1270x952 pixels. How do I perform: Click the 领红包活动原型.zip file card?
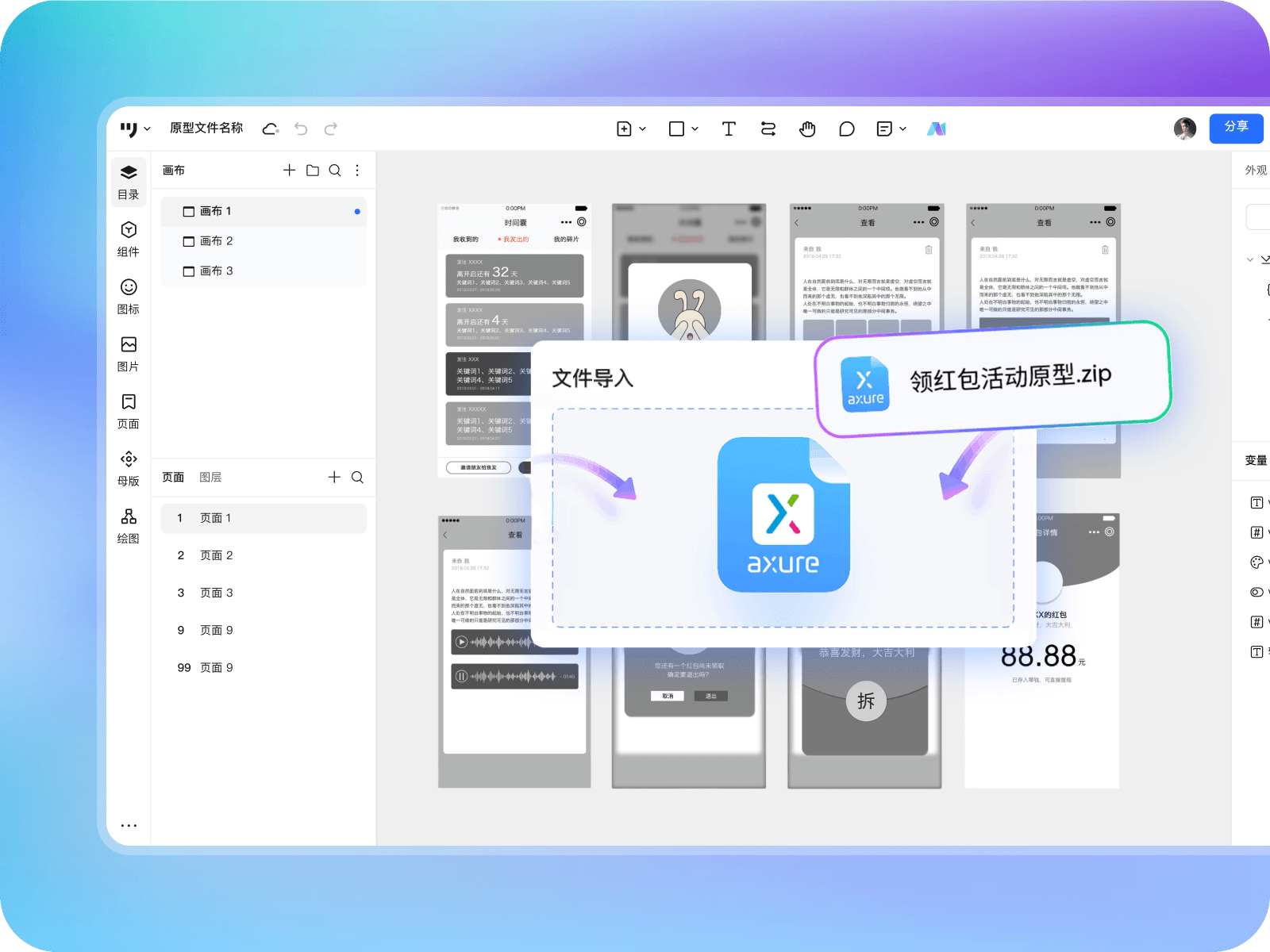point(993,378)
